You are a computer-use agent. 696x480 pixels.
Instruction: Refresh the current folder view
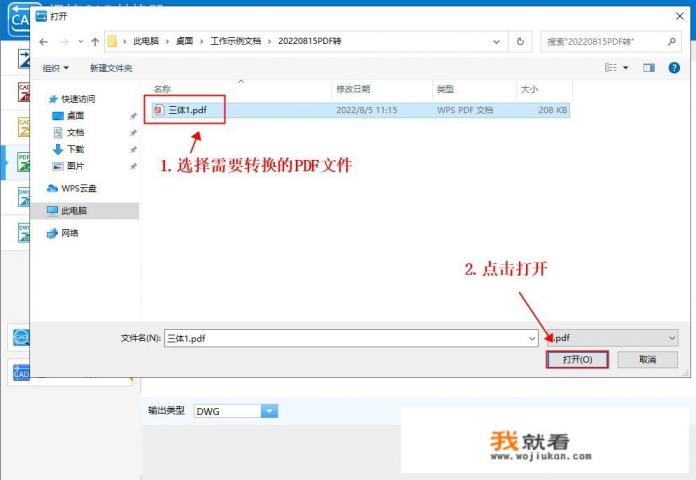(520, 42)
